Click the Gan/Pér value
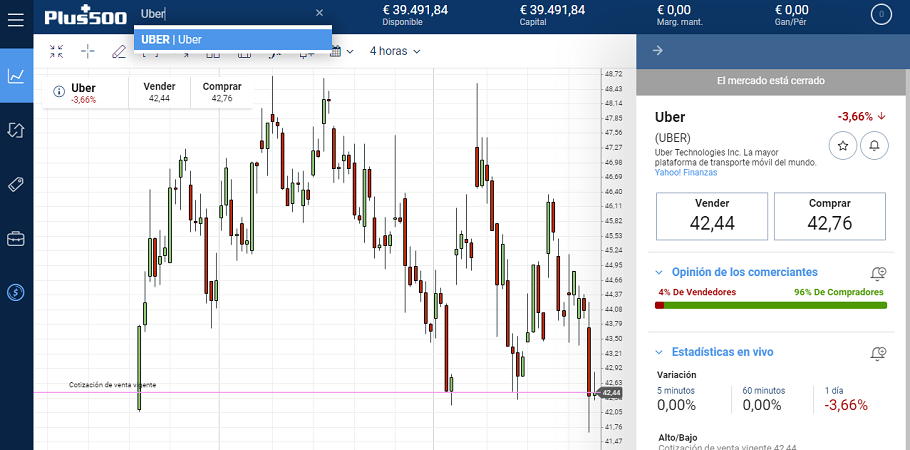Image resolution: width=910 pixels, height=450 pixels. pyautogui.click(x=792, y=10)
